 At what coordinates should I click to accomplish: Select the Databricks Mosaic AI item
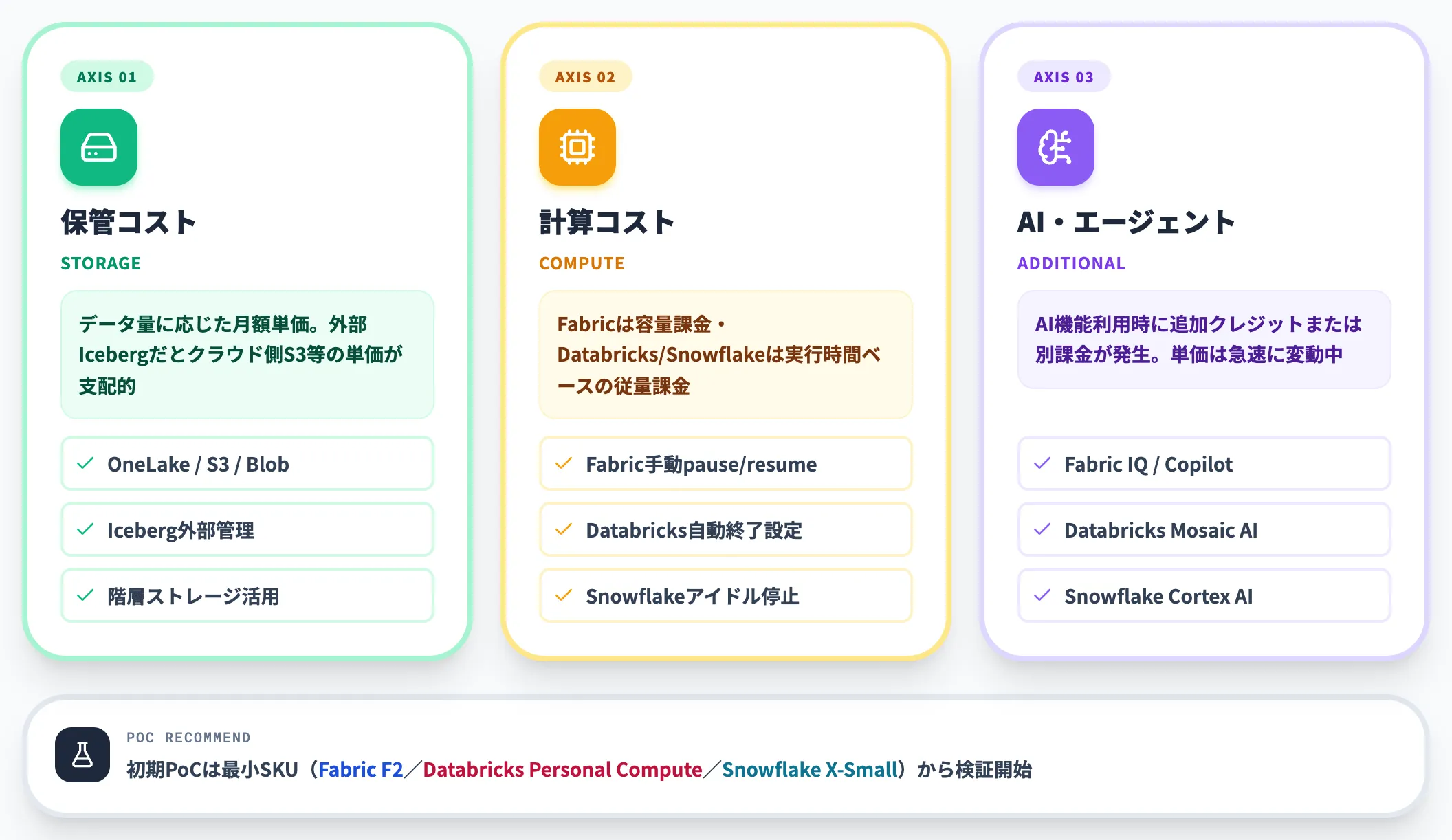(1204, 529)
